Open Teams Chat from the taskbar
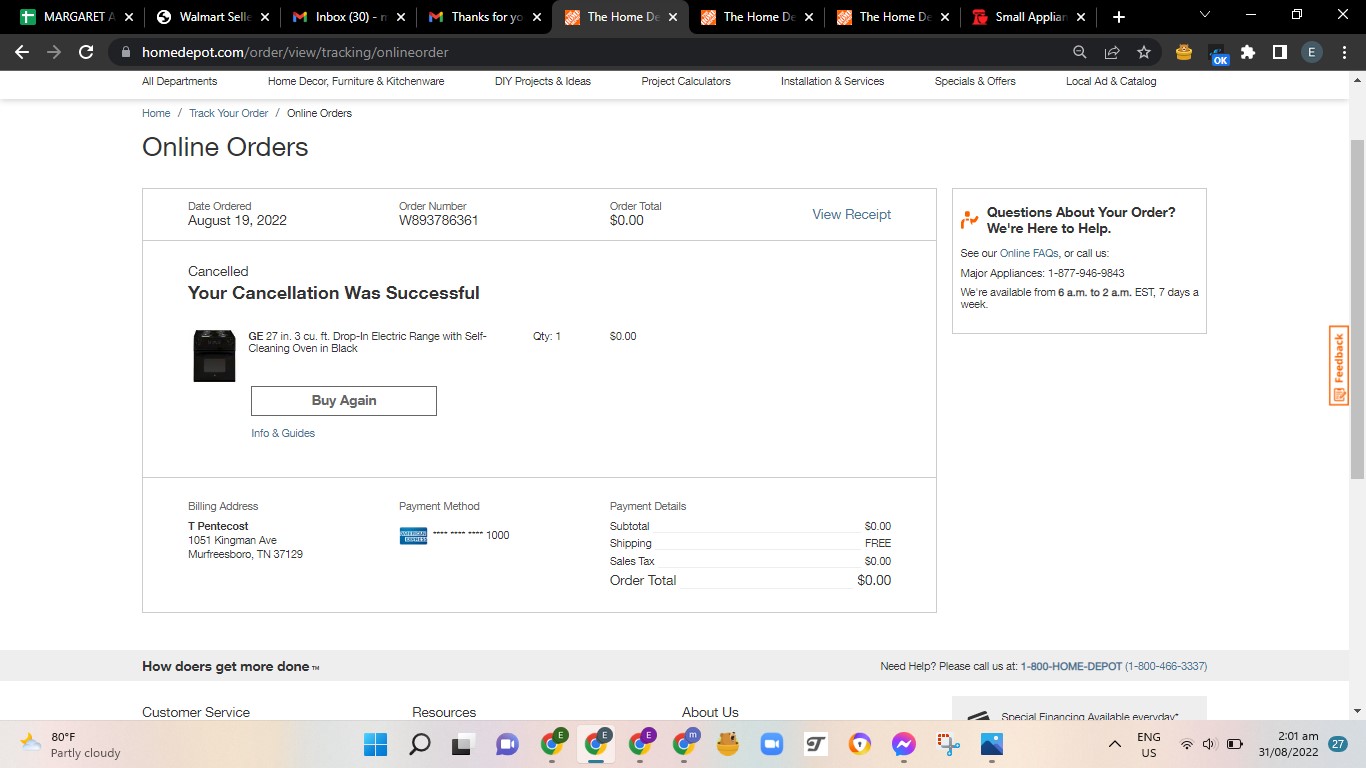Image resolution: width=1366 pixels, height=768 pixels. pyautogui.click(x=507, y=744)
